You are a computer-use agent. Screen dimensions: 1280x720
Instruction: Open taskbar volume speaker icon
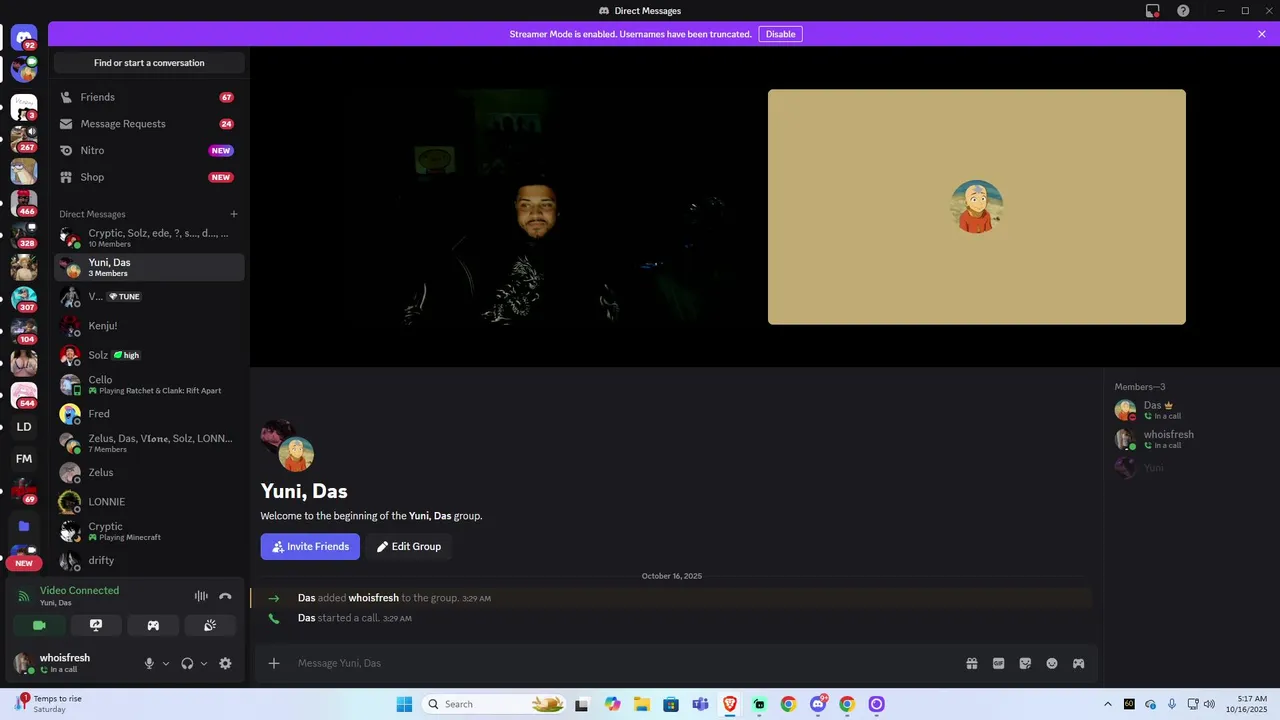(1210, 704)
